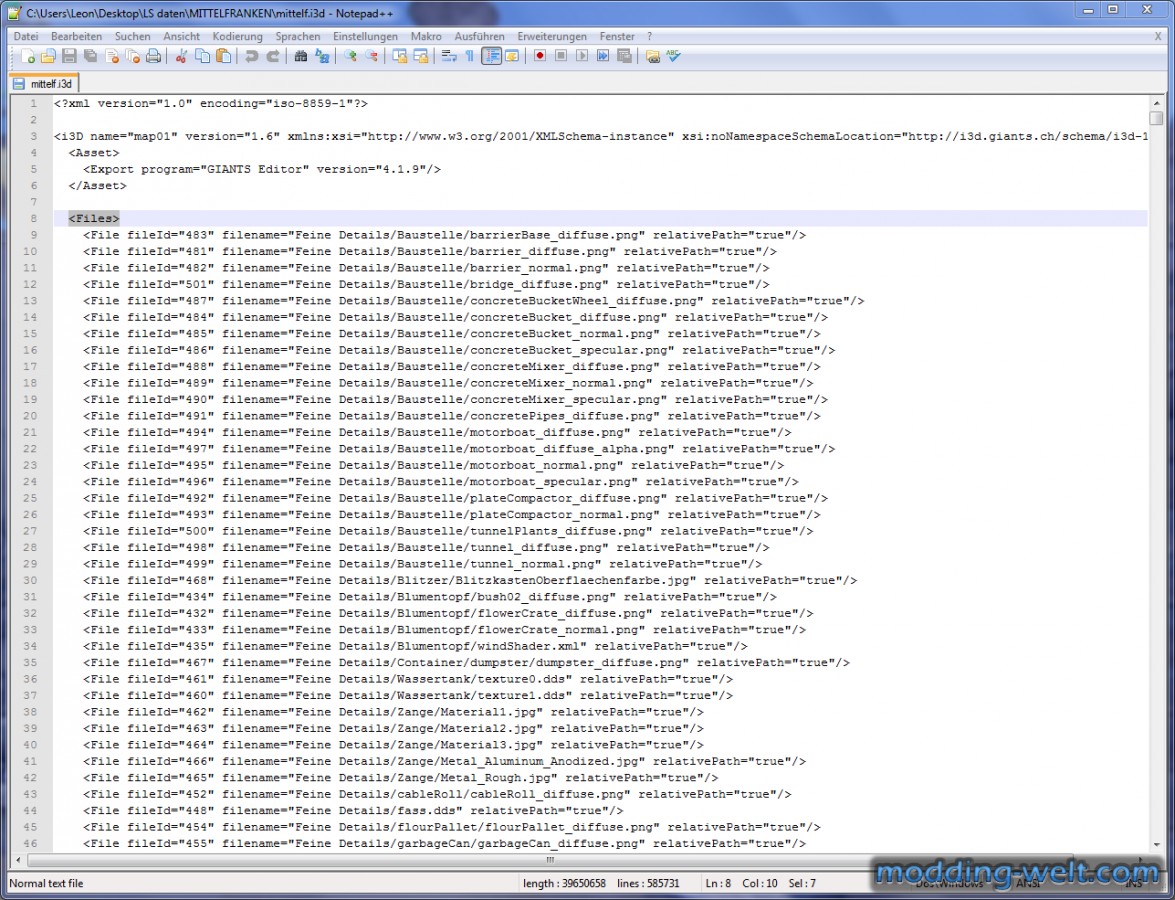The width and height of the screenshot is (1175, 900).
Task: Click the horizontal scrollbar thumb
Action: click(x=551, y=860)
